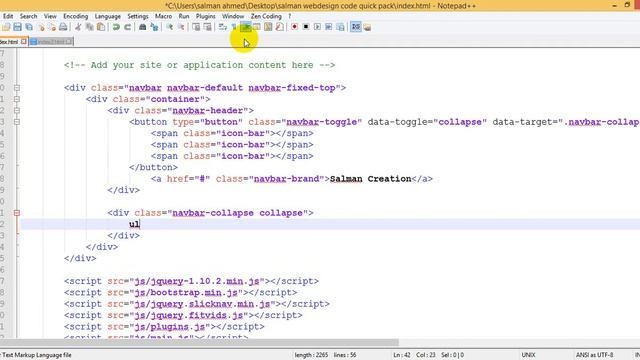Click the Zoom Out toolbar icon
640x360 pixels.
[x=181, y=27]
